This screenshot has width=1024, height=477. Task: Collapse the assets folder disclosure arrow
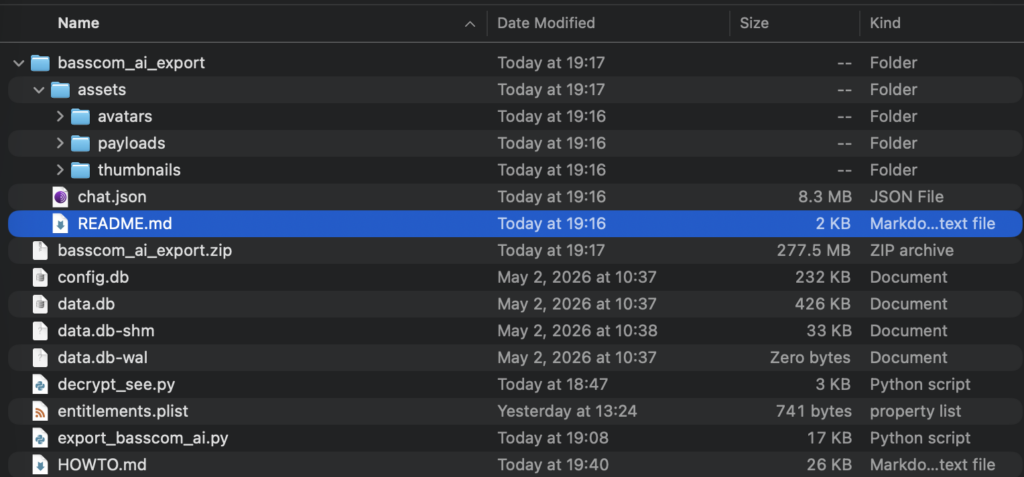(39, 90)
